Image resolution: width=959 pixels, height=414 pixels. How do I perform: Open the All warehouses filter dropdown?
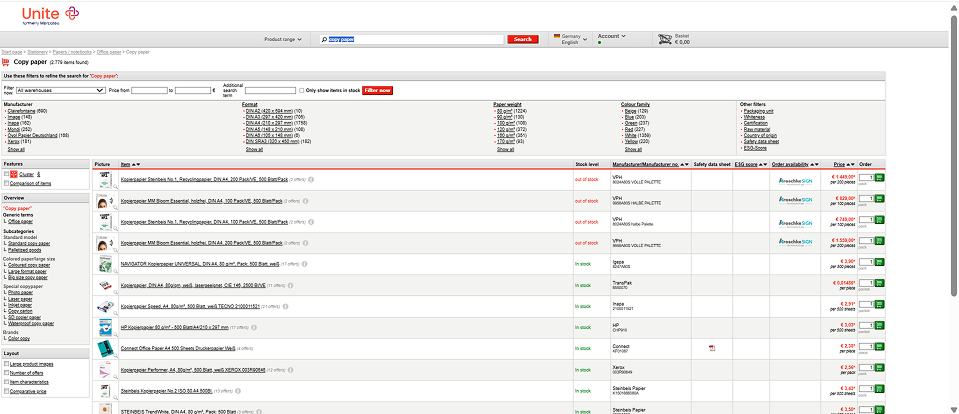click(61, 91)
